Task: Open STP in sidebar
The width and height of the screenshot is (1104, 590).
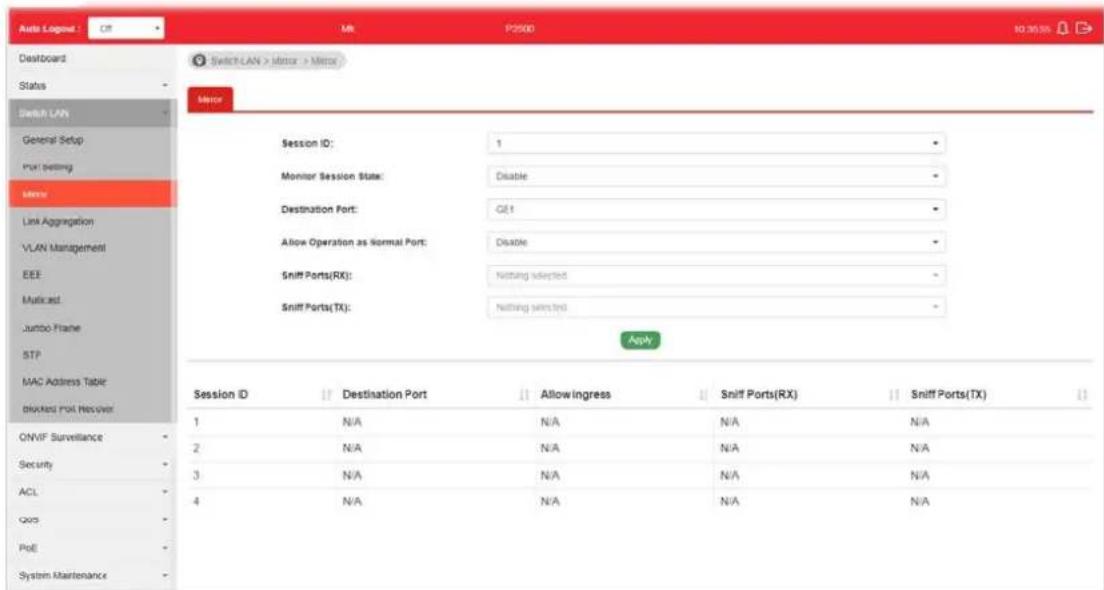Action: pos(92,355)
